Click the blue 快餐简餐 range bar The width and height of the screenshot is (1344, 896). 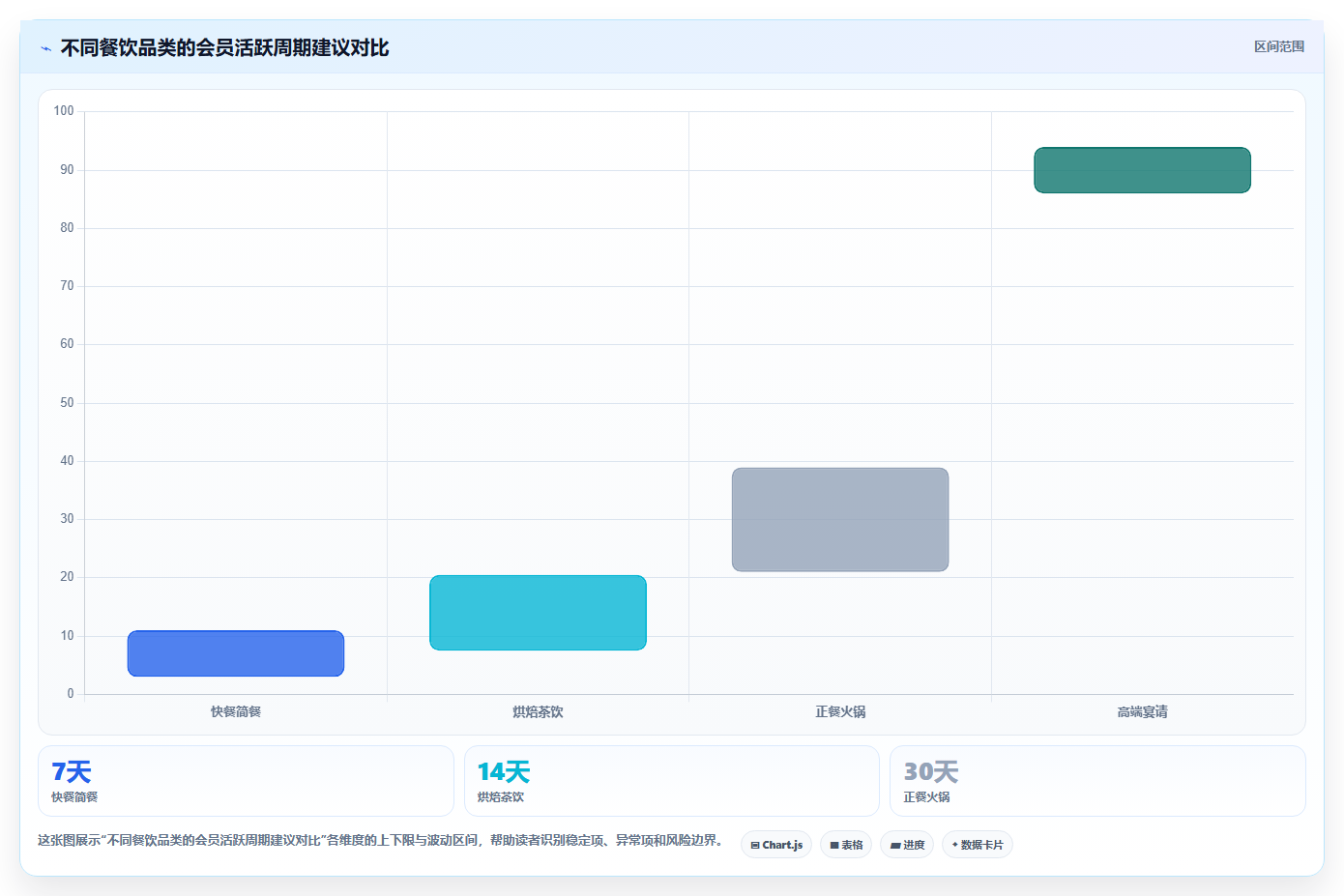point(236,653)
